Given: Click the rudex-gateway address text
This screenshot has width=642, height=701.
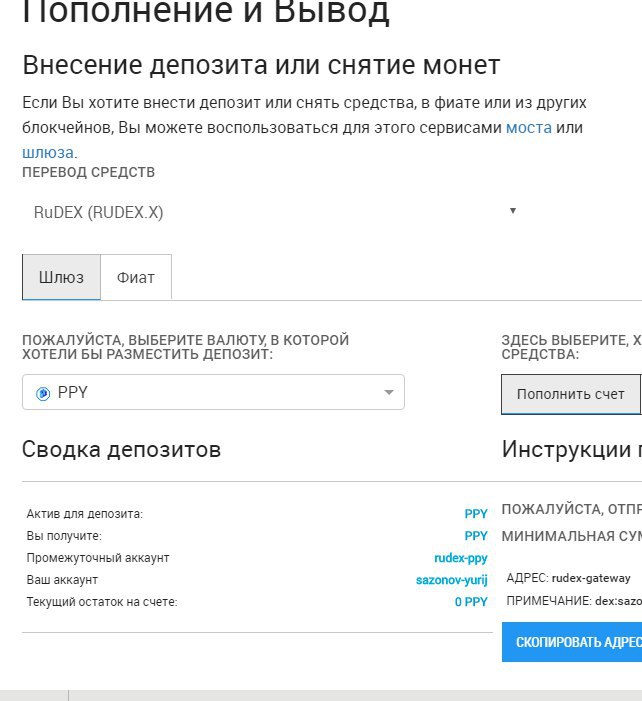Looking at the screenshot, I should [591, 578].
